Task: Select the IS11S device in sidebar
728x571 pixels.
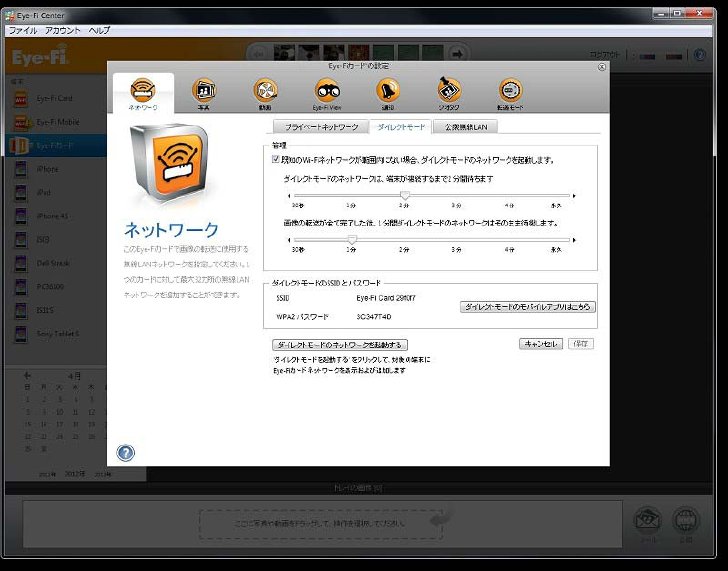Action: [56, 310]
